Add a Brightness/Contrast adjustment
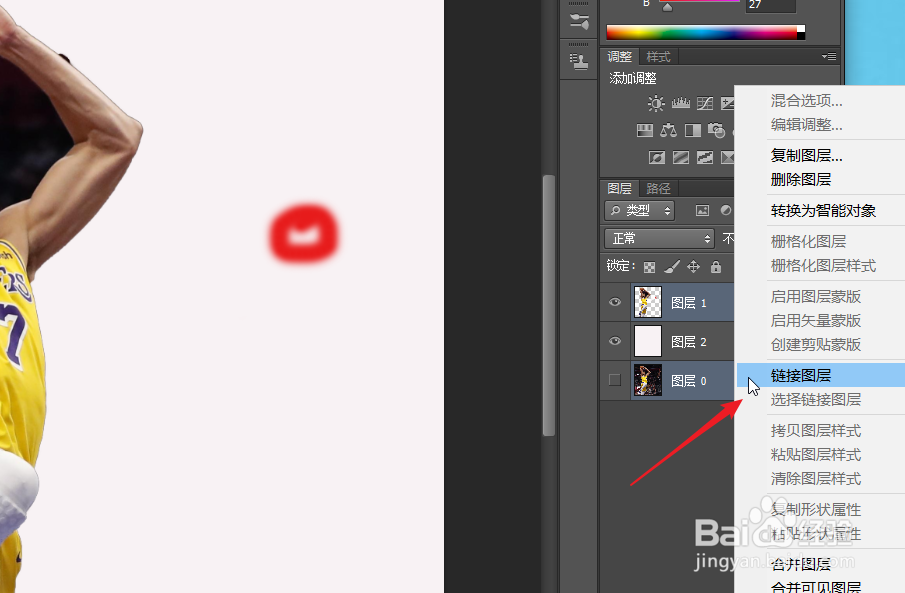The height and width of the screenshot is (593, 905). pyautogui.click(x=656, y=103)
